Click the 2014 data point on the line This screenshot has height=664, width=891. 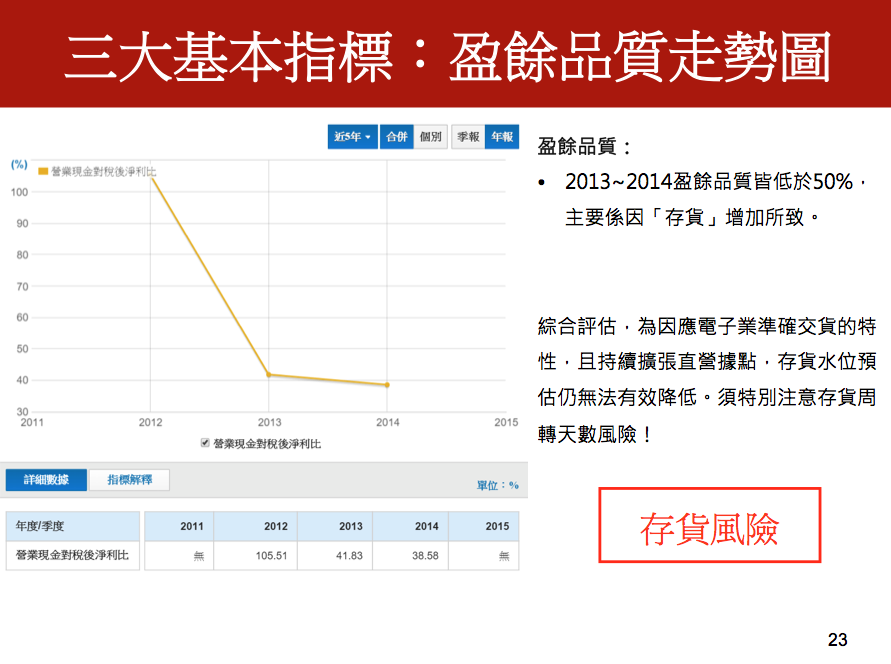point(387,385)
